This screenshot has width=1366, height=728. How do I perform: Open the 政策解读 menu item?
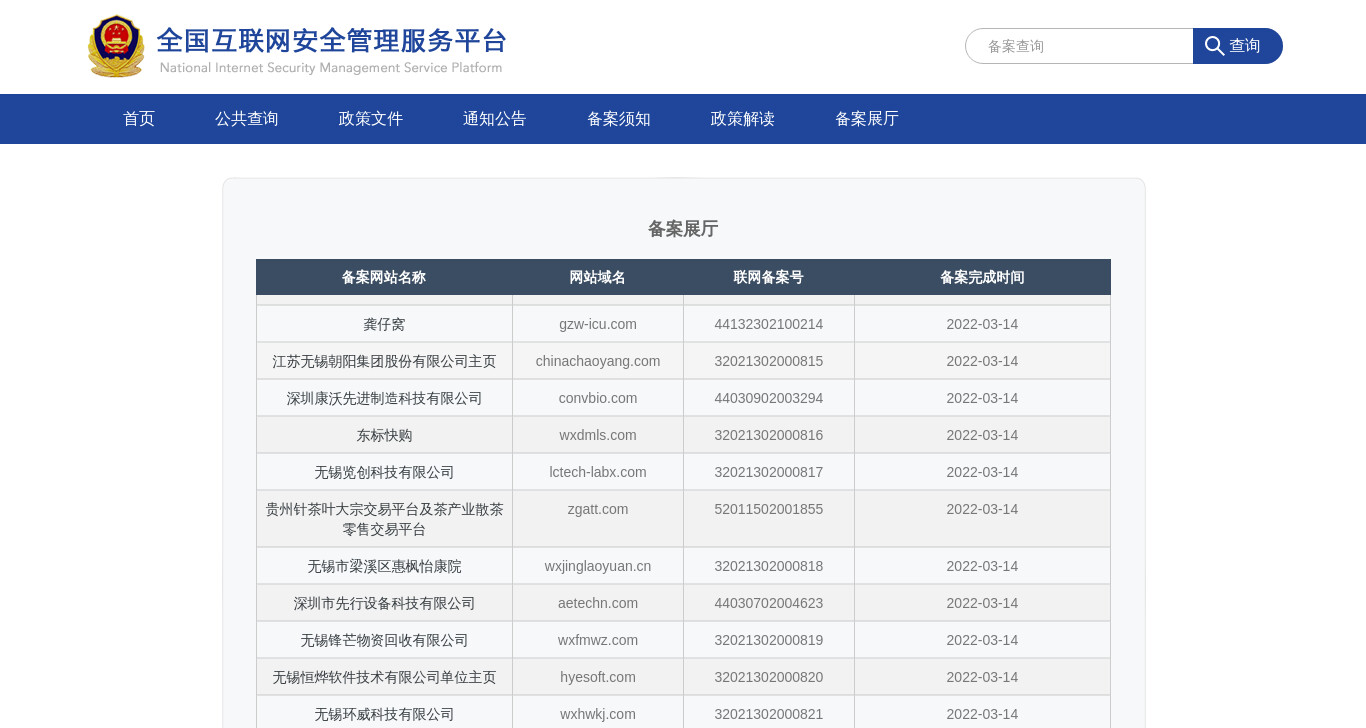pos(743,119)
